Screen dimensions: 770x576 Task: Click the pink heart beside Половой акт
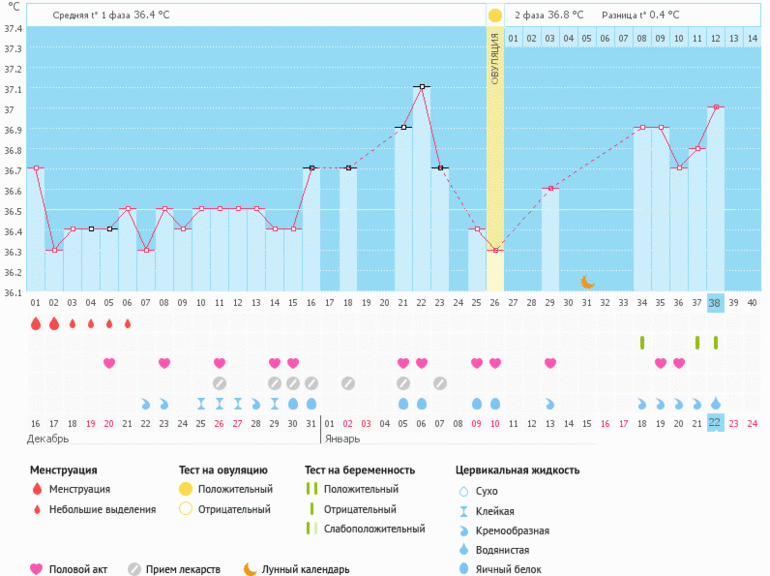coord(37,569)
